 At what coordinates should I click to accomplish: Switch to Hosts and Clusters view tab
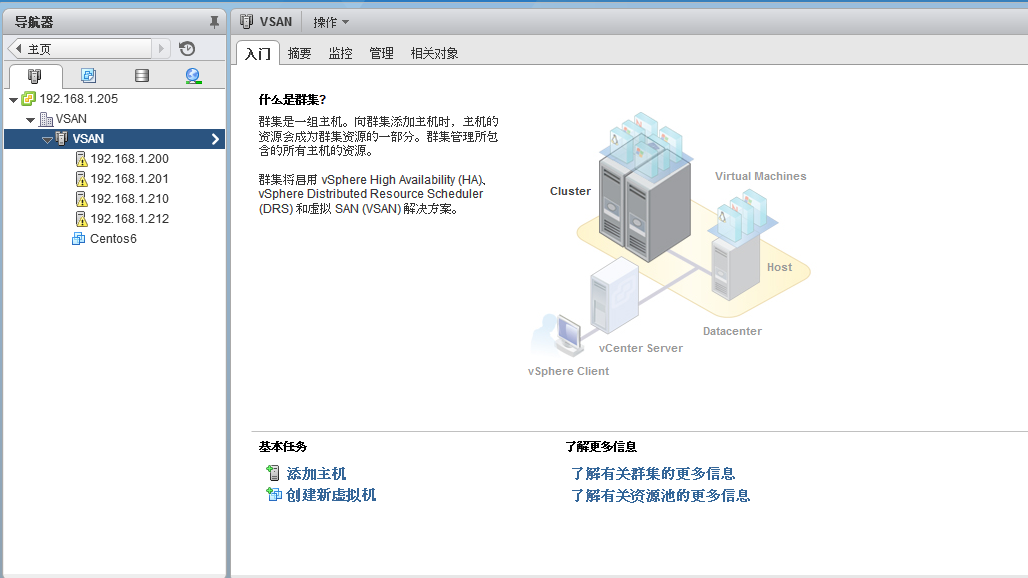tap(35, 76)
